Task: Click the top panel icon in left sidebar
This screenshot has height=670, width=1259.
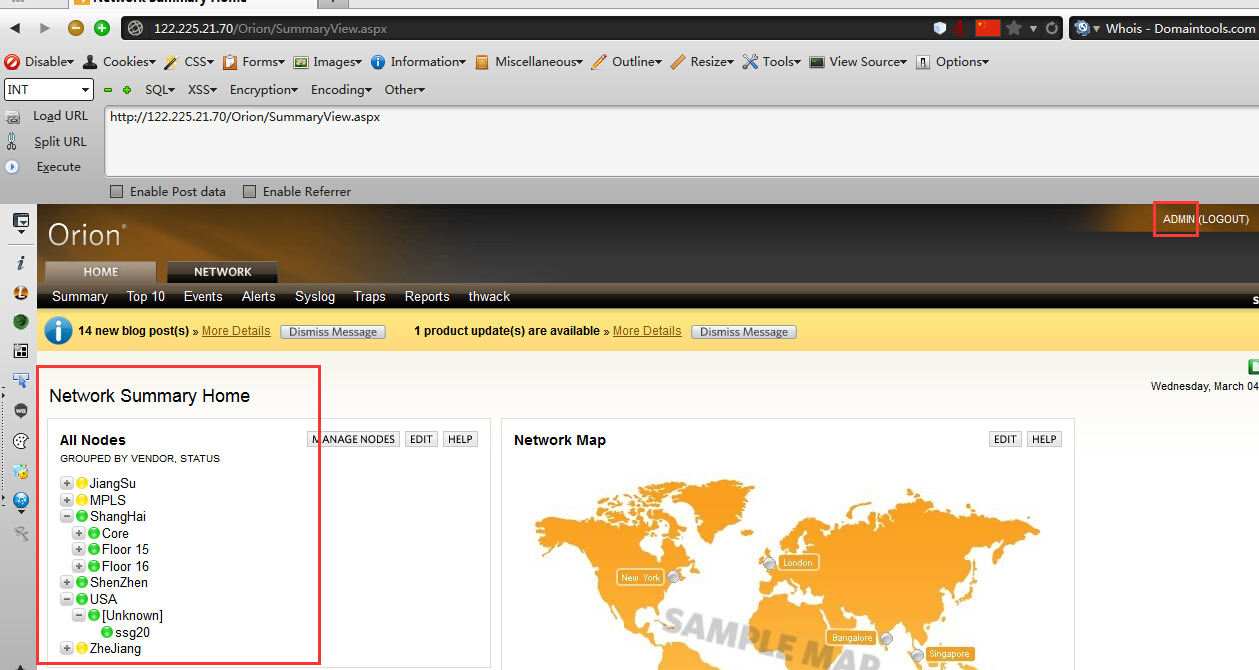Action: 21,222
